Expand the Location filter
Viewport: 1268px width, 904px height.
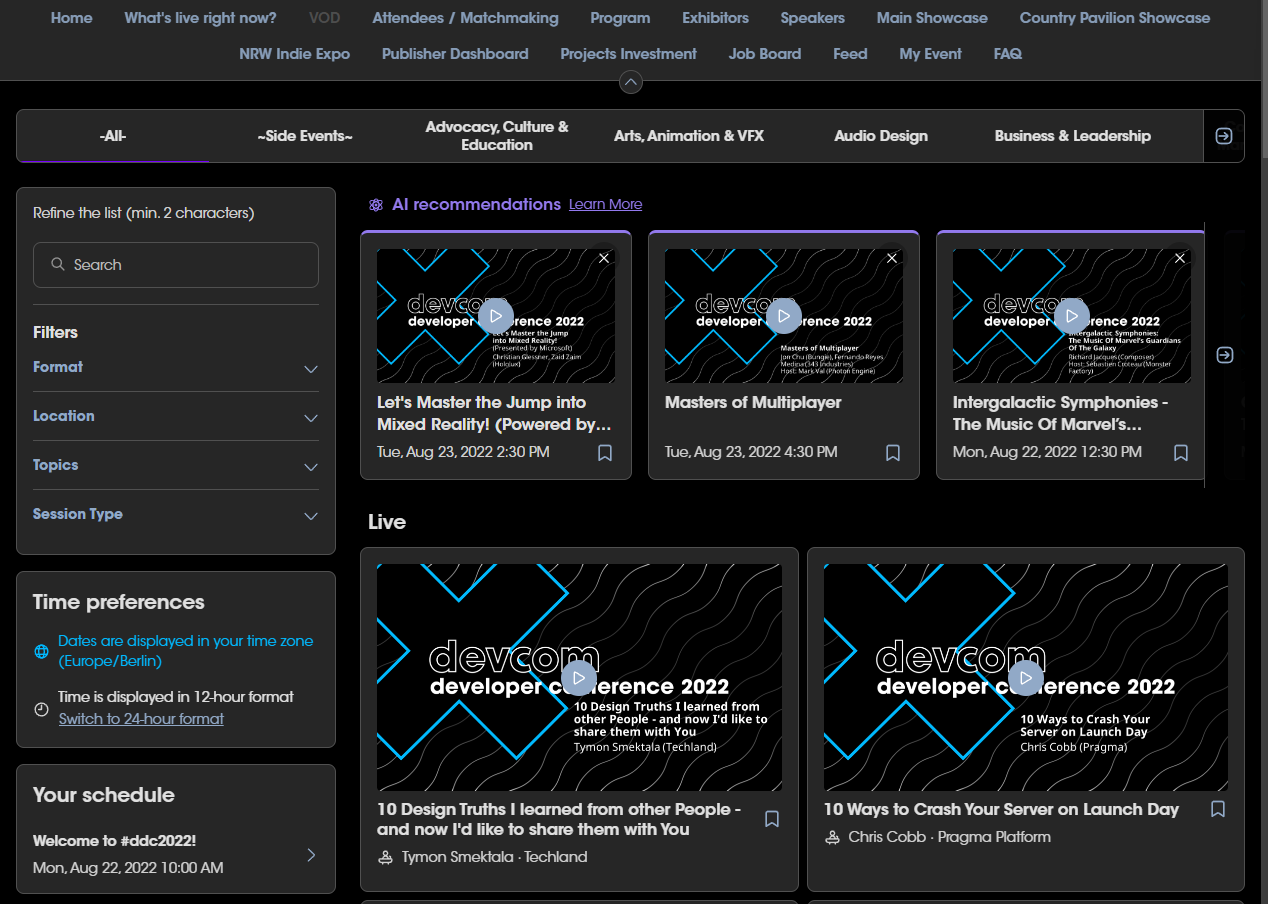(311, 418)
